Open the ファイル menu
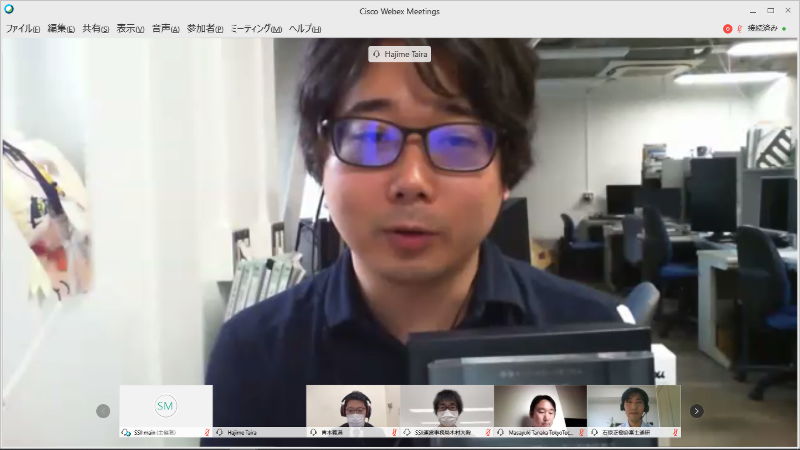Viewport: 800px width, 450px height. click(x=22, y=29)
